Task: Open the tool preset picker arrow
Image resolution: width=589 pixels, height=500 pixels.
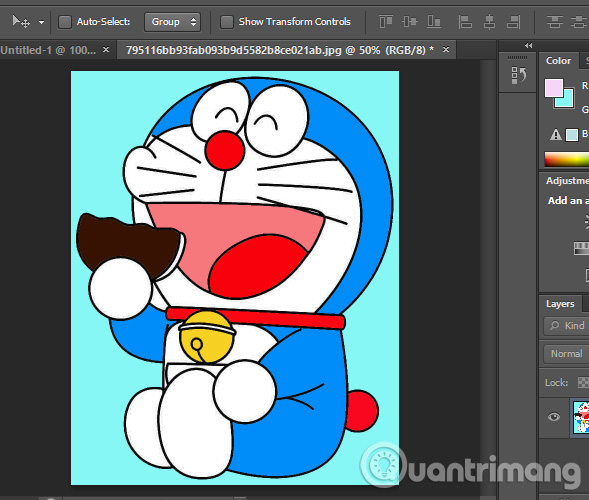Action: 41,23
